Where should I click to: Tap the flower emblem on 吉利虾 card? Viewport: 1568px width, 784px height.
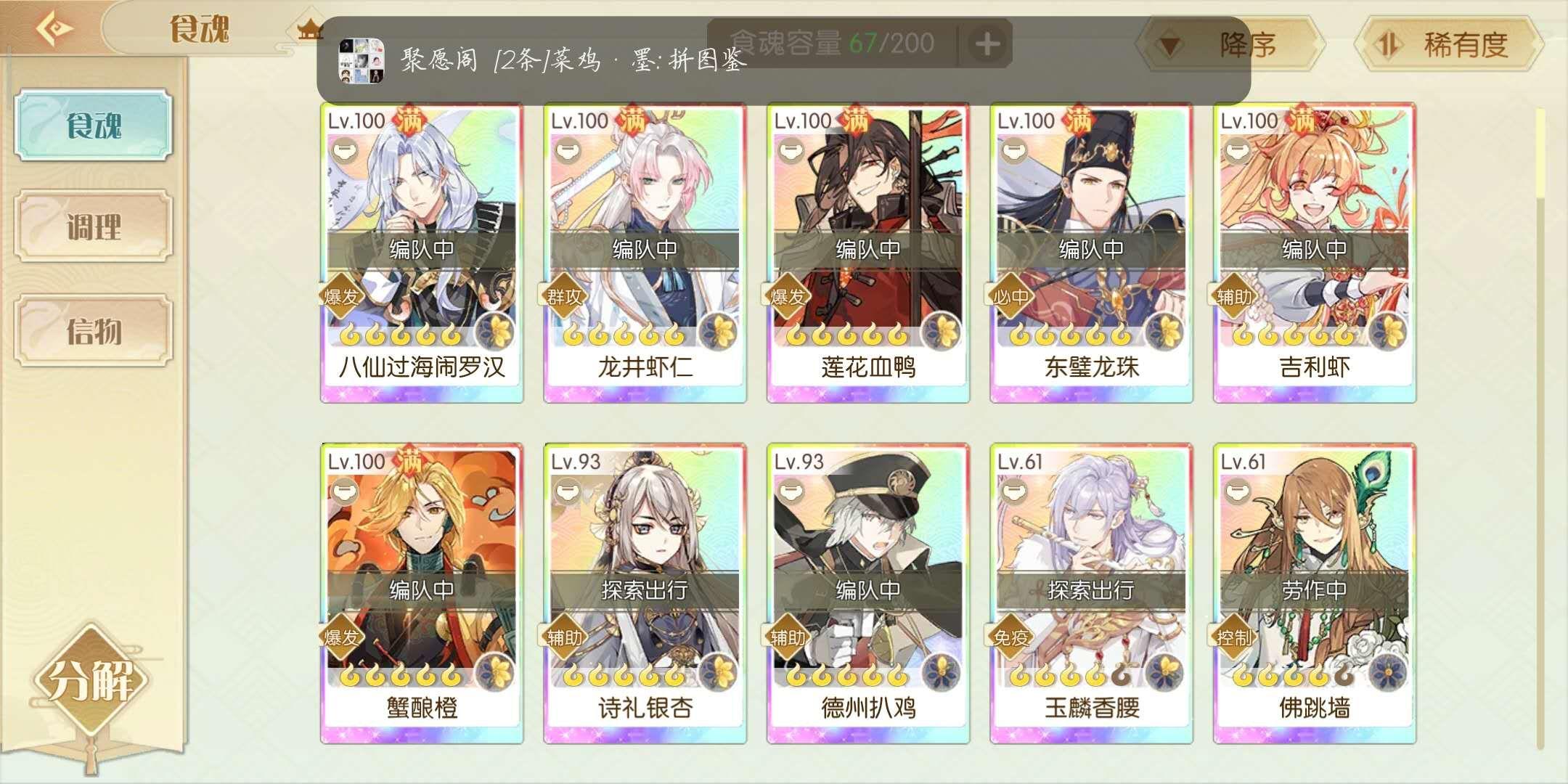tap(1388, 332)
